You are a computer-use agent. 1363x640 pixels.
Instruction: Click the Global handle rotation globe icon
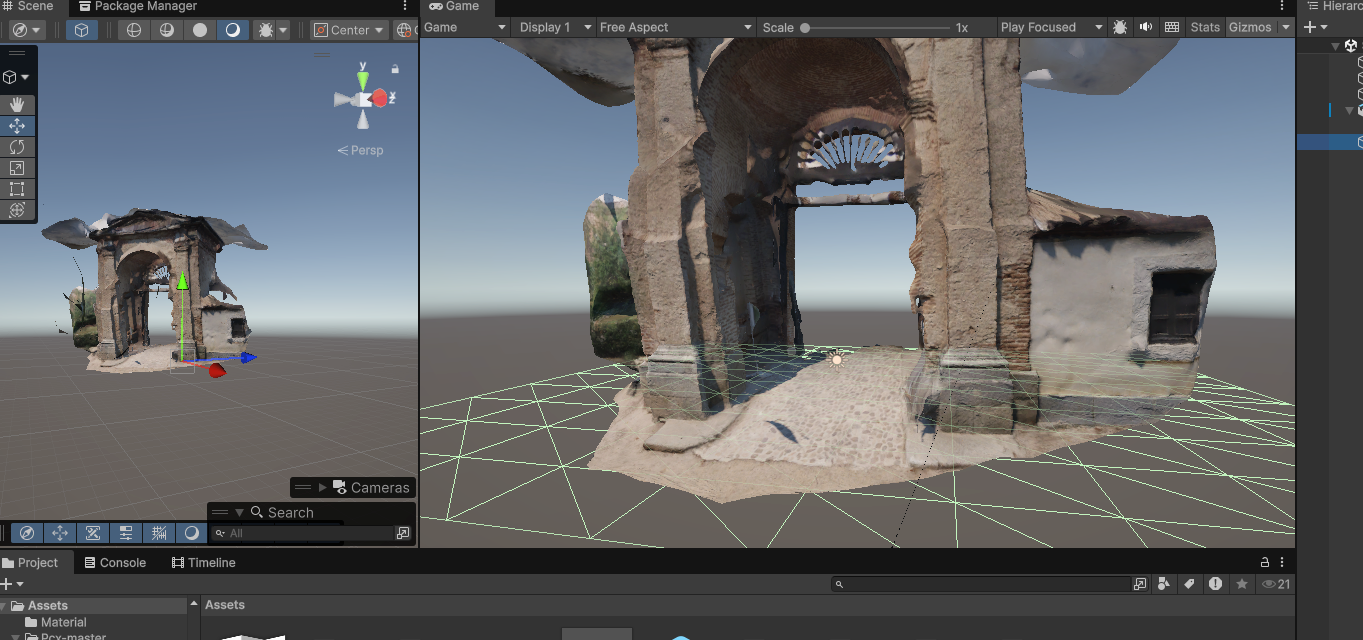405,30
